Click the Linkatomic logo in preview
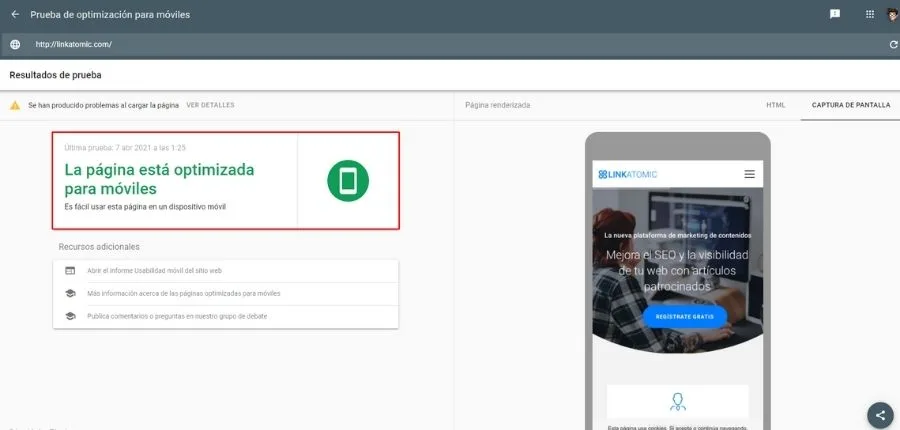The image size is (900, 430). [627, 174]
